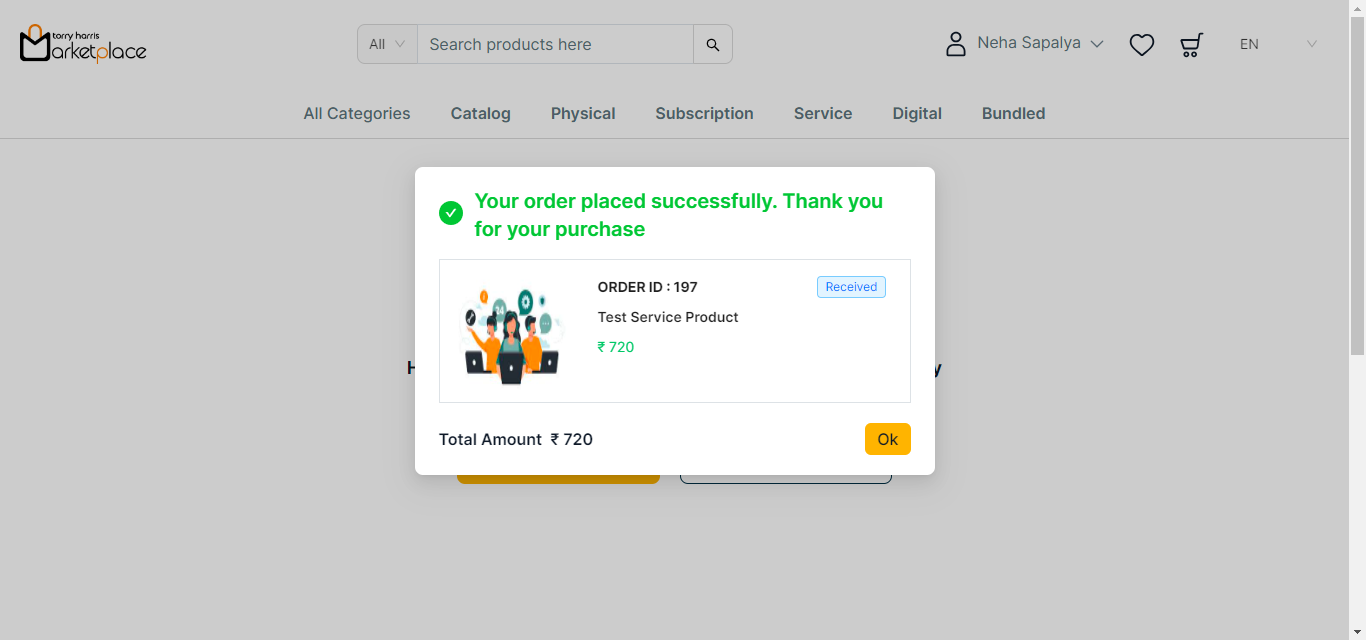Select the Physical category
The image size is (1366, 640).
click(583, 113)
